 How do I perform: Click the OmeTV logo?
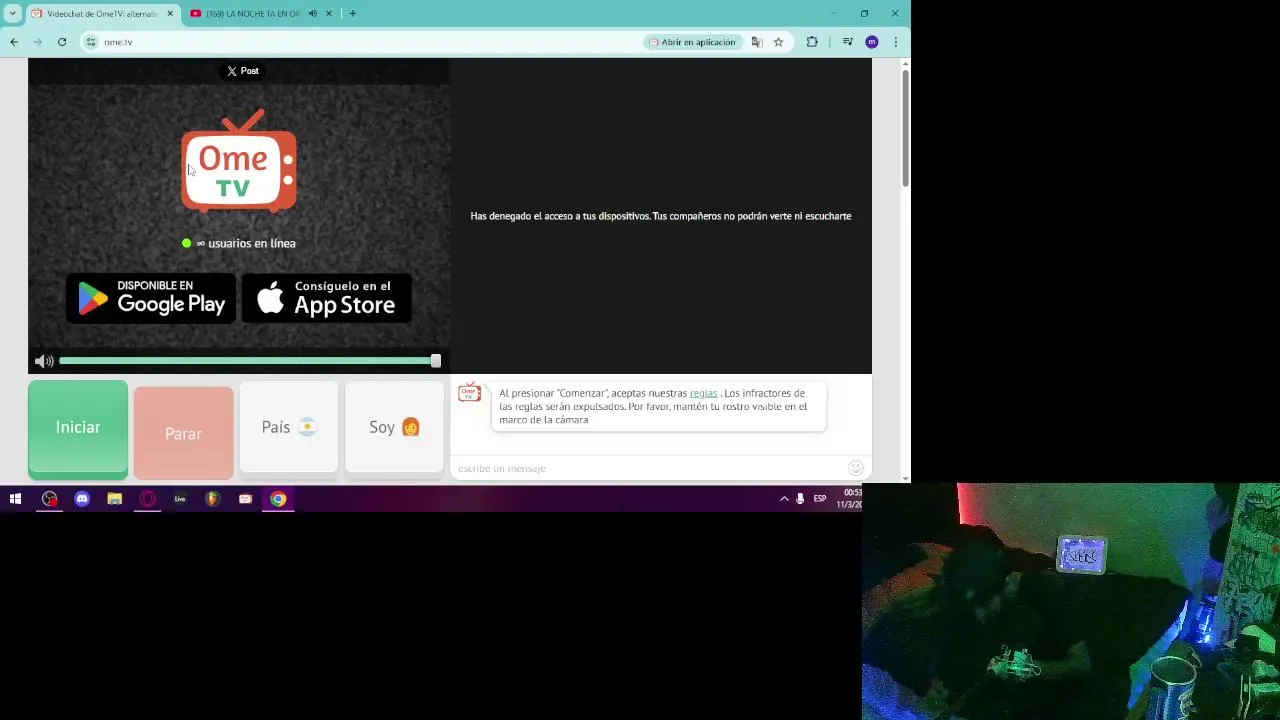pos(239,161)
